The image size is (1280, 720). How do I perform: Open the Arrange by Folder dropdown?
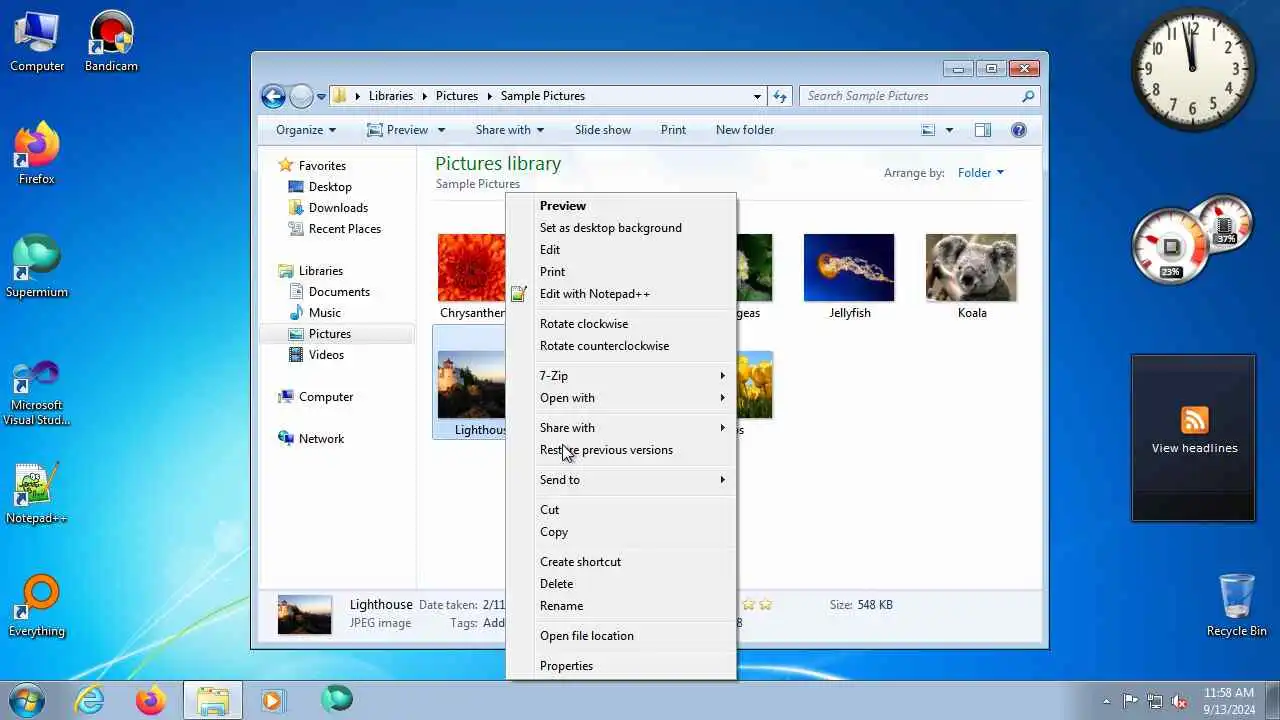tap(980, 173)
